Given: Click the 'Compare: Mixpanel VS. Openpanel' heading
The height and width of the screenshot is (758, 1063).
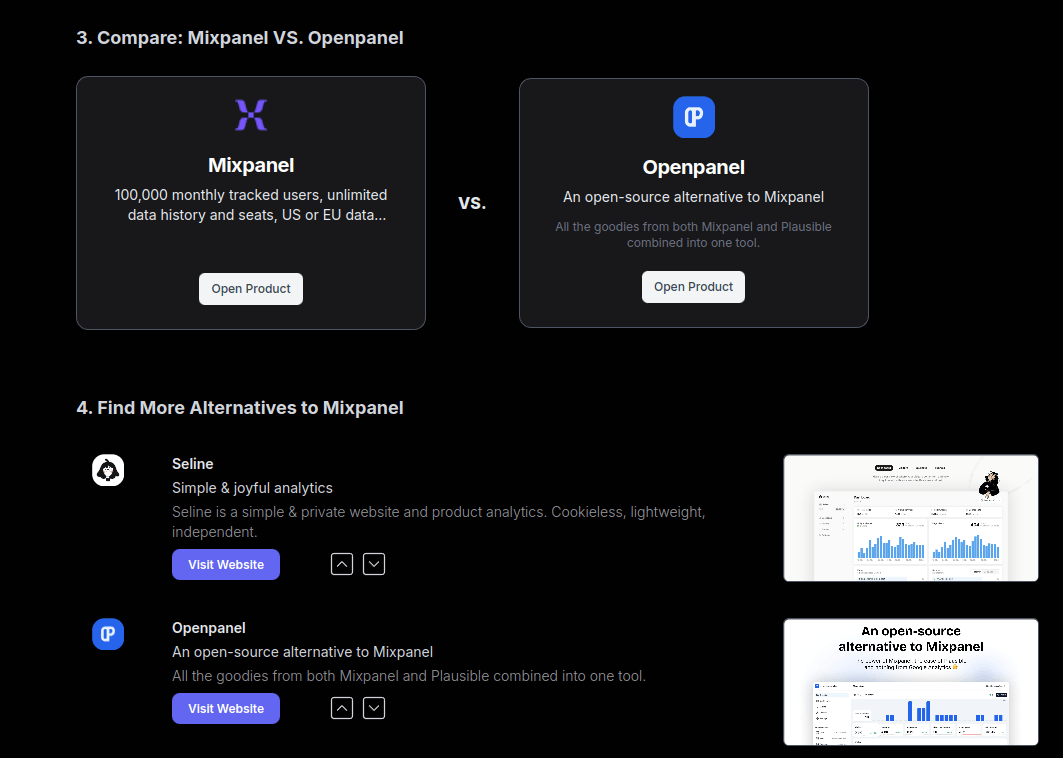Looking at the screenshot, I should (240, 38).
